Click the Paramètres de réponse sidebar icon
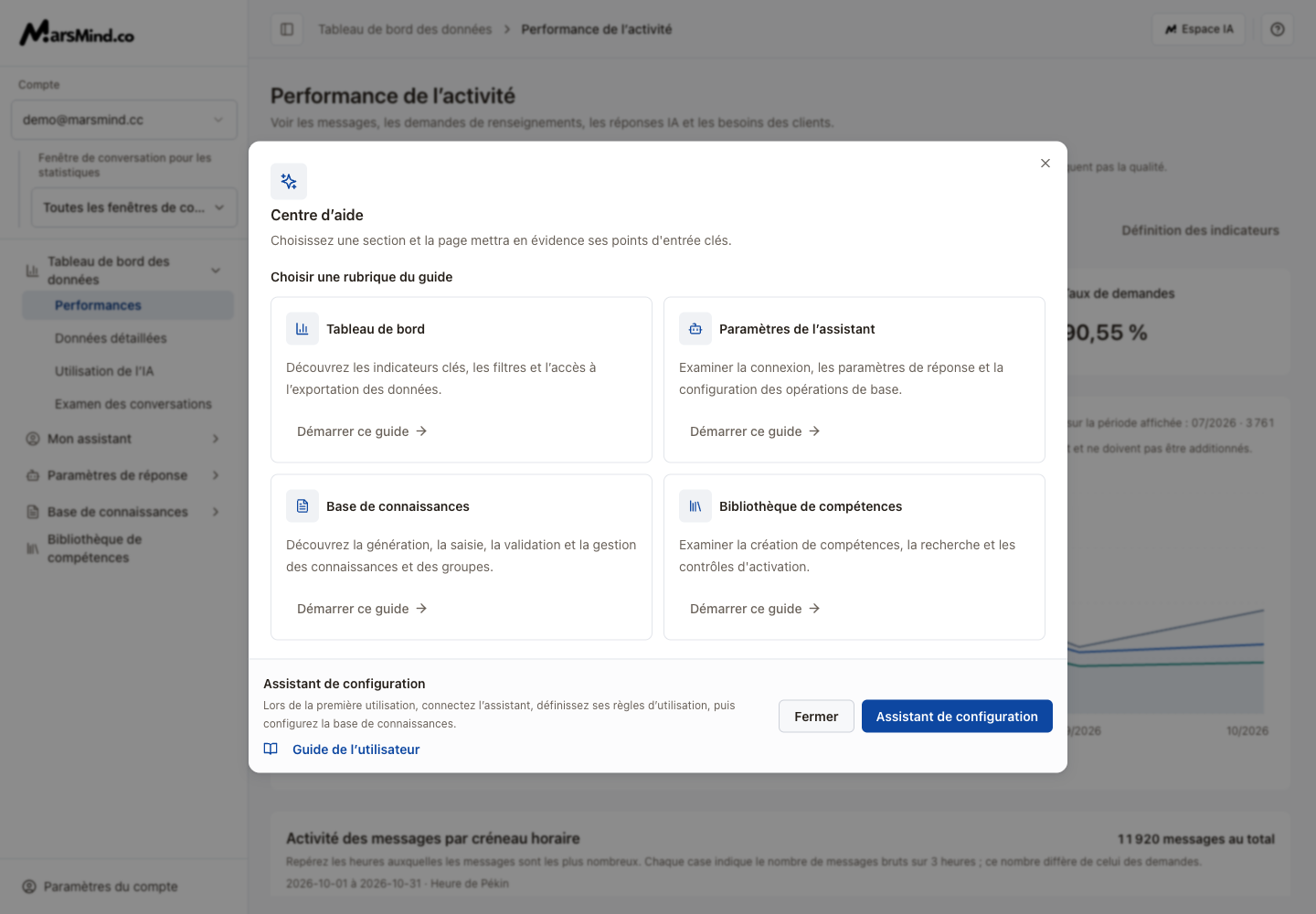The width and height of the screenshot is (1316, 914). pyautogui.click(x=33, y=475)
